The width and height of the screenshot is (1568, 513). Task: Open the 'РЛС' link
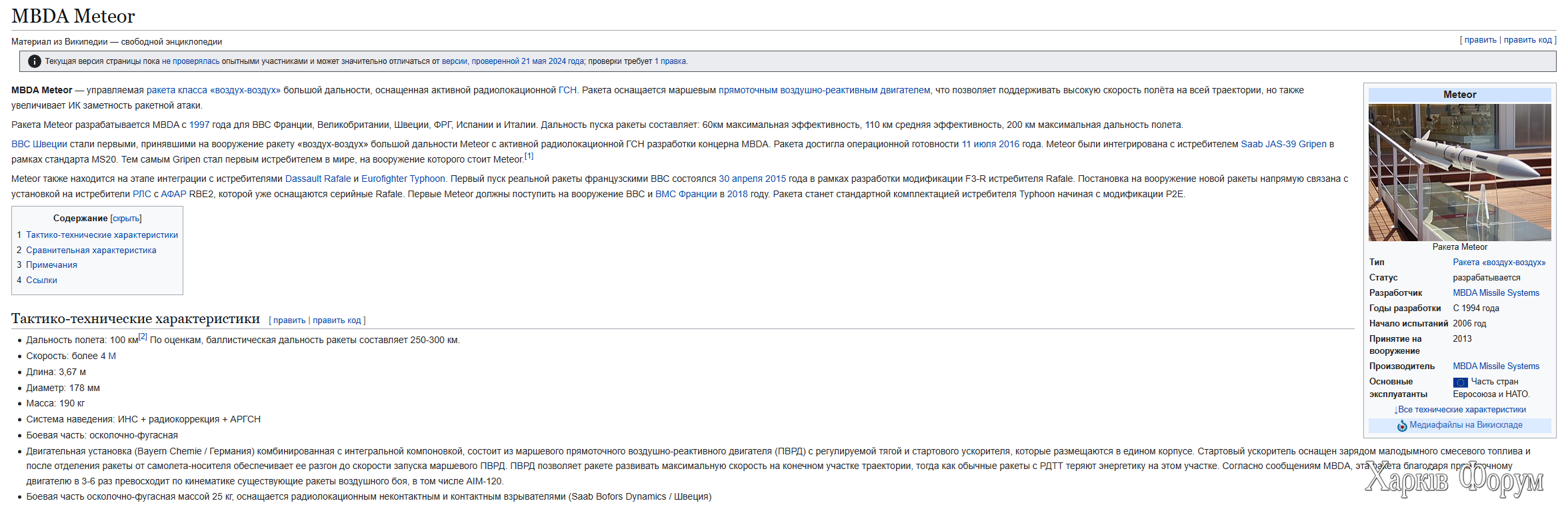coord(142,194)
